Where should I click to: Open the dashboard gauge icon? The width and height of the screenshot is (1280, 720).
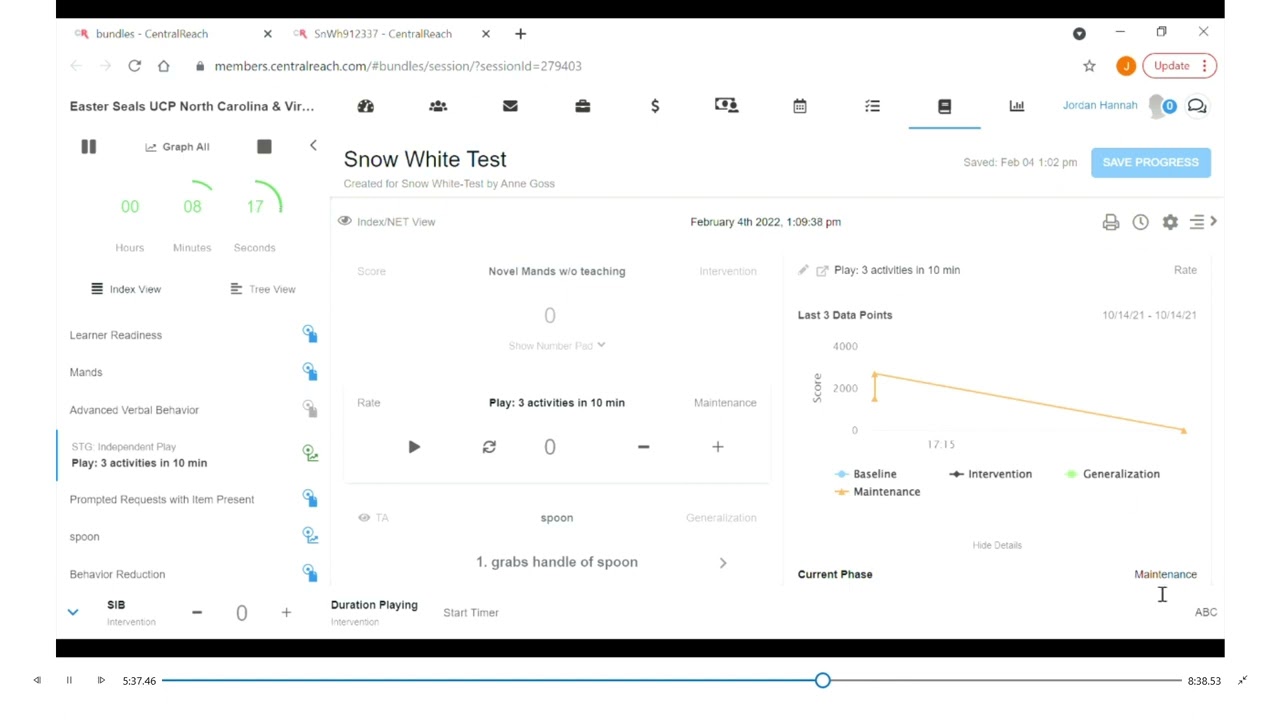(365, 106)
